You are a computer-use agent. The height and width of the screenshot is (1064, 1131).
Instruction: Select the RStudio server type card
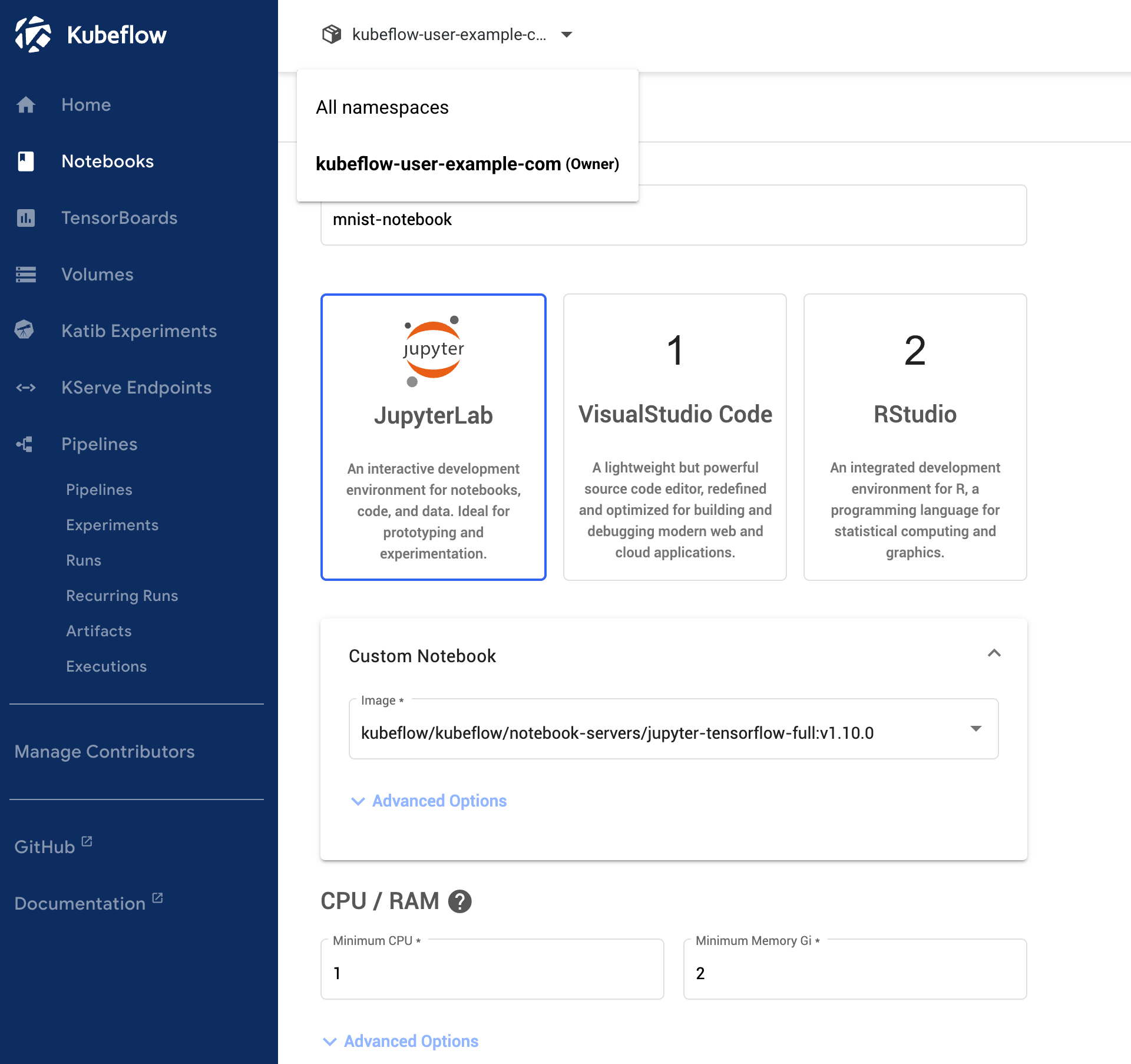click(915, 437)
